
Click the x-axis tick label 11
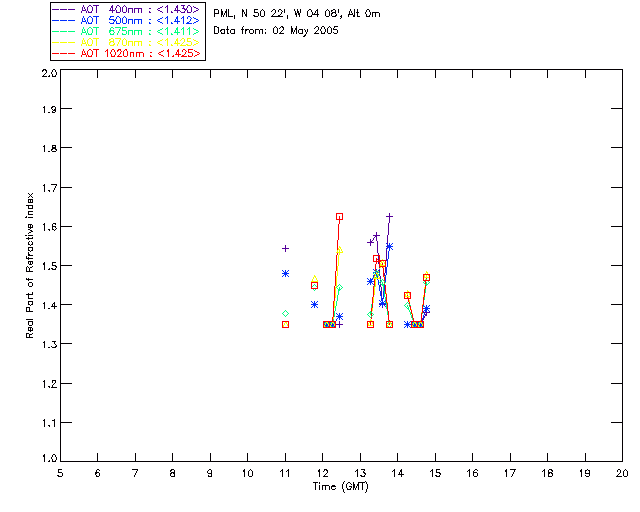(285, 473)
